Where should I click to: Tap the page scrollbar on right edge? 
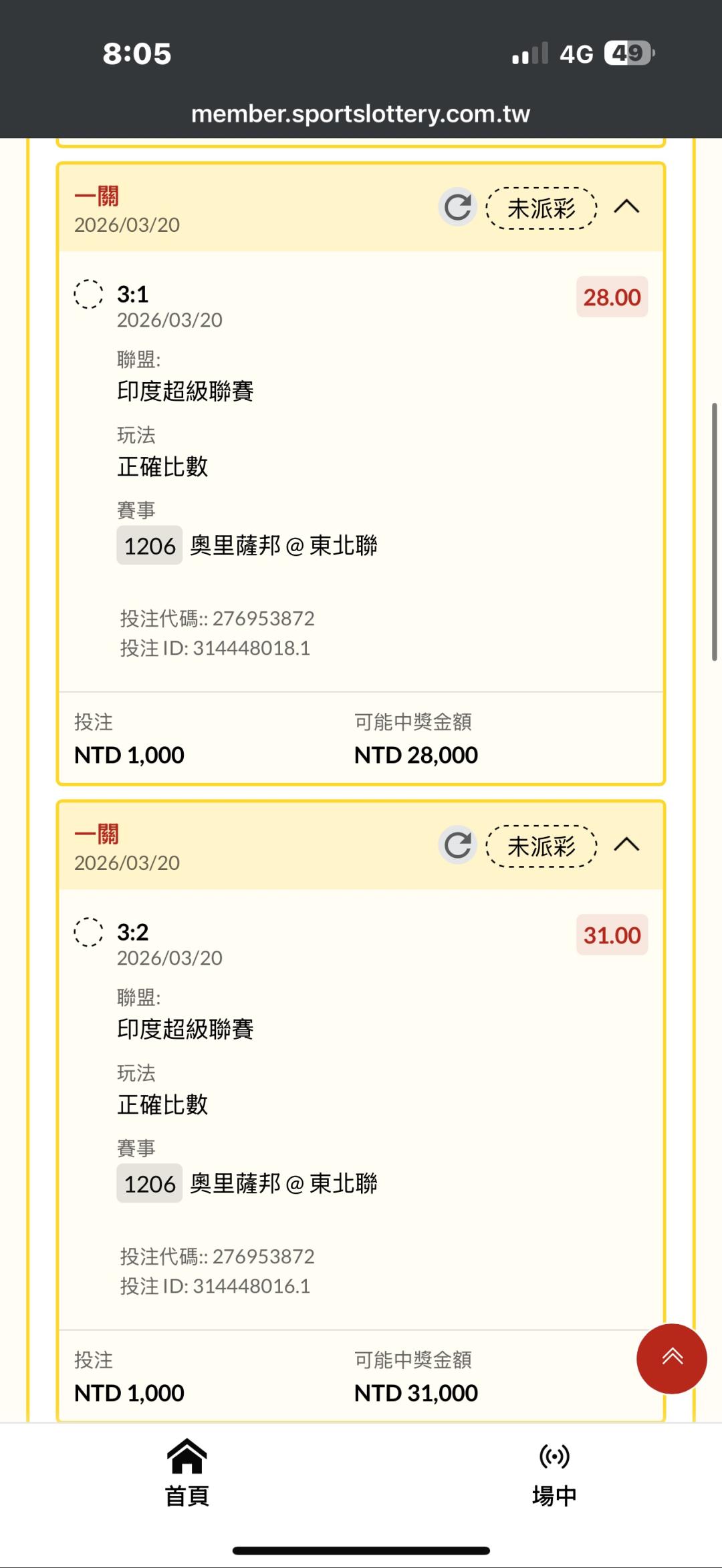tap(715, 531)
